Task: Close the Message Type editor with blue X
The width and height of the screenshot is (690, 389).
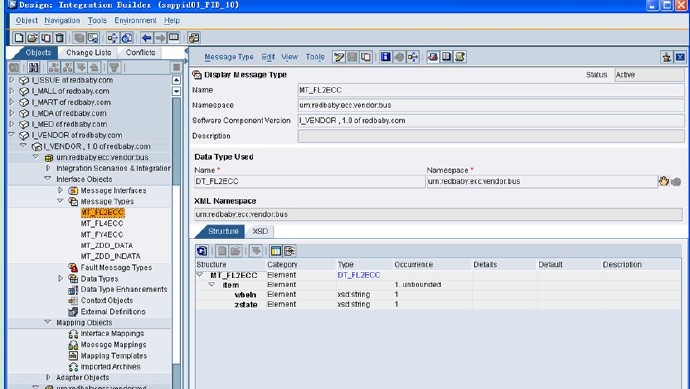Action: point(680,57)
